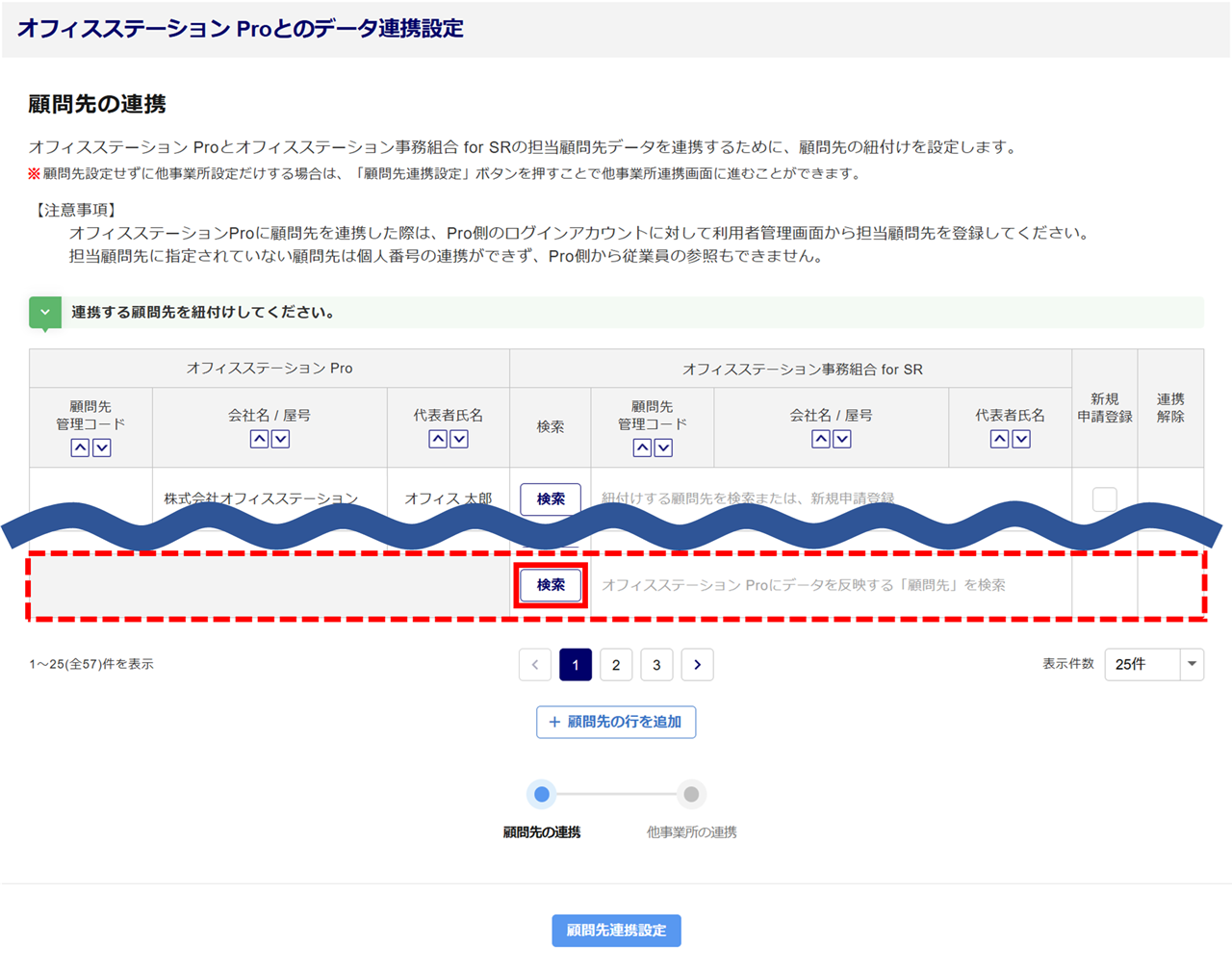
Task: Jump to page 3 of results
Action: pos(656,665)
